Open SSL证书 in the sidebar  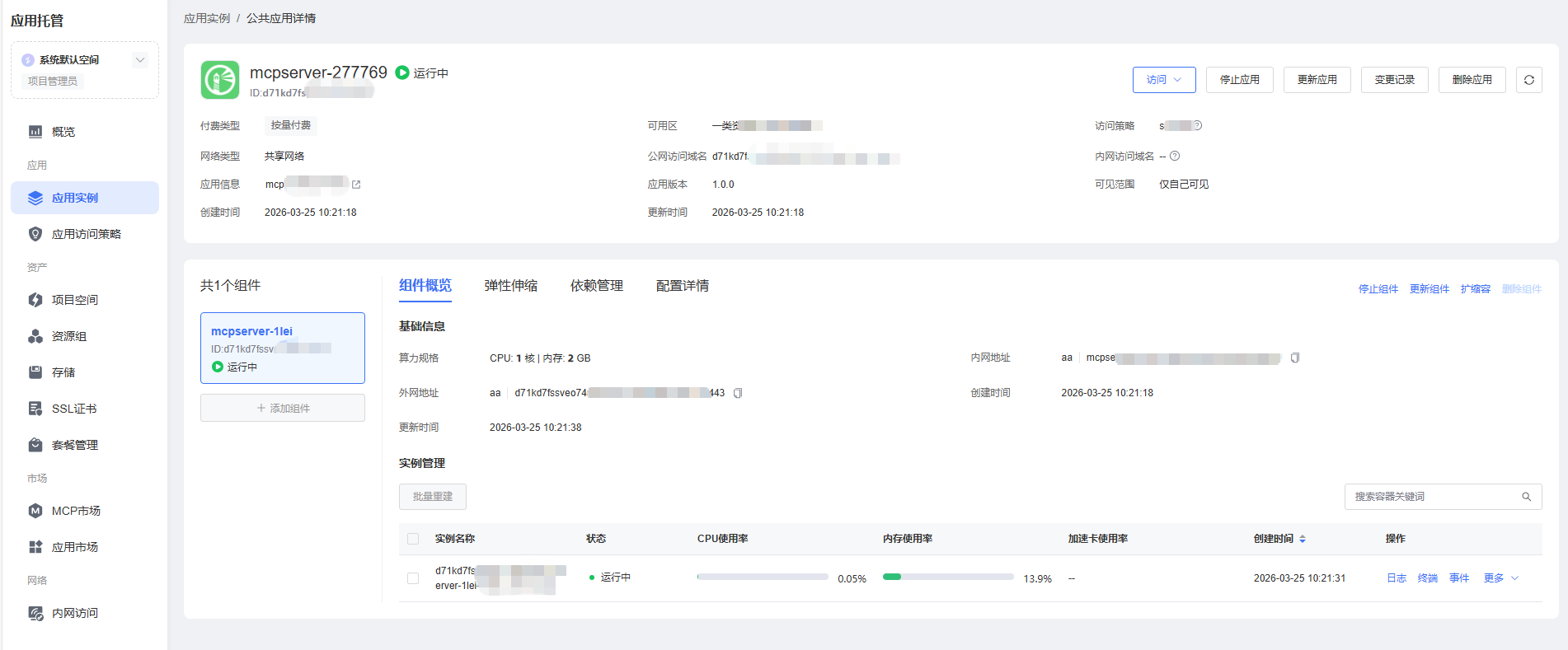[74, 409]
